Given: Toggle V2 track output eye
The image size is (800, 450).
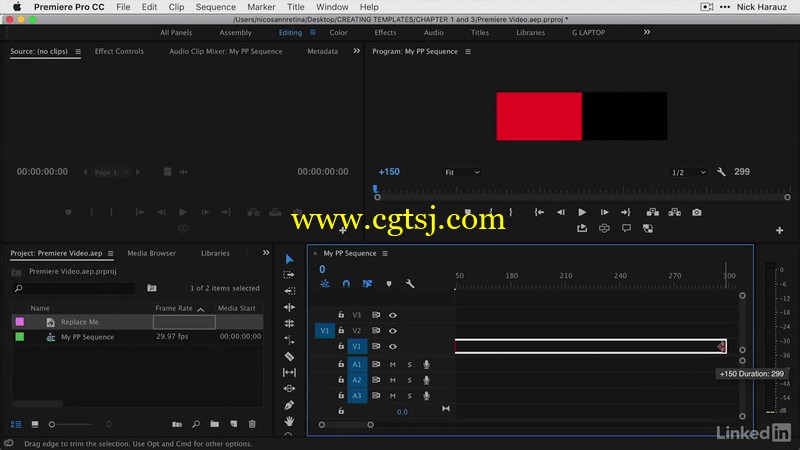Looking at the screenshot, I should click(392, 331).
